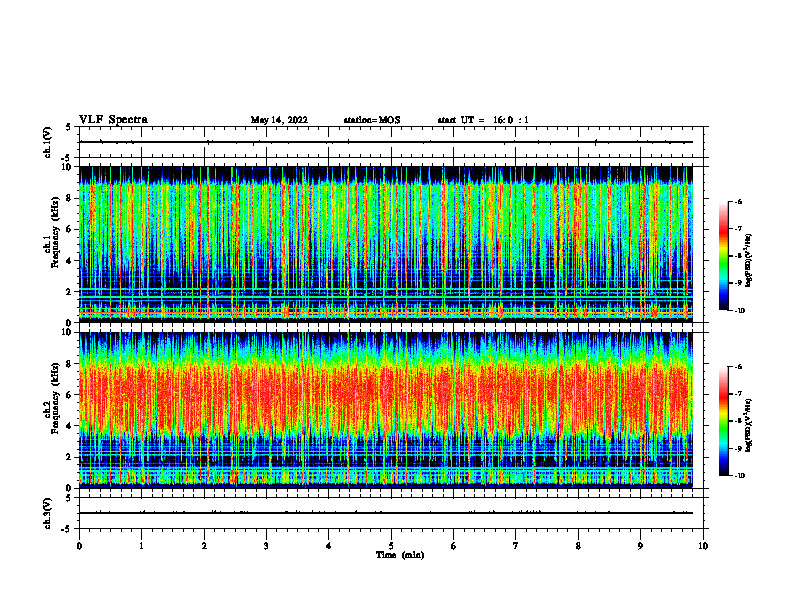Click the "VLF Spectra" plot title

coord(113,119)
